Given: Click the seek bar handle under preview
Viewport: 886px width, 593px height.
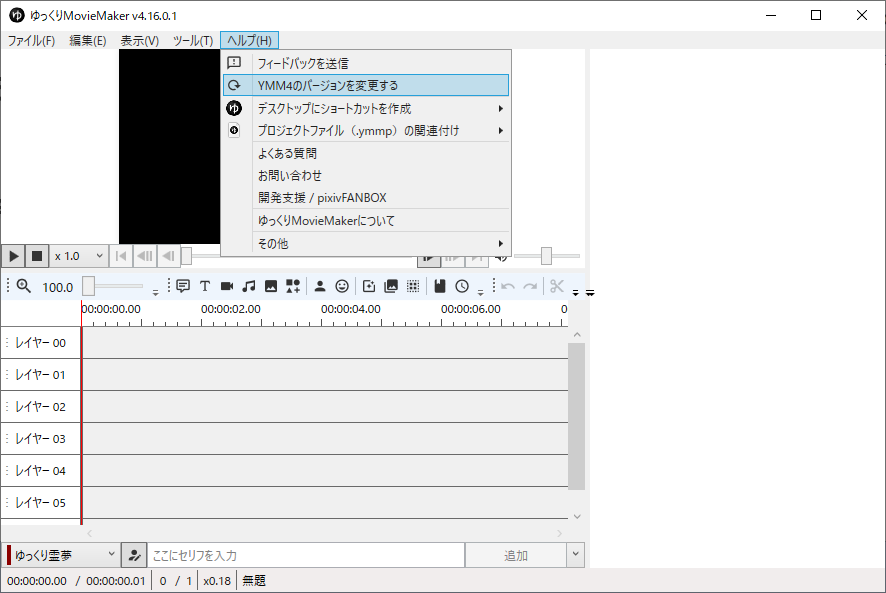Looking at the screenshot, I should tap(186, 256).
